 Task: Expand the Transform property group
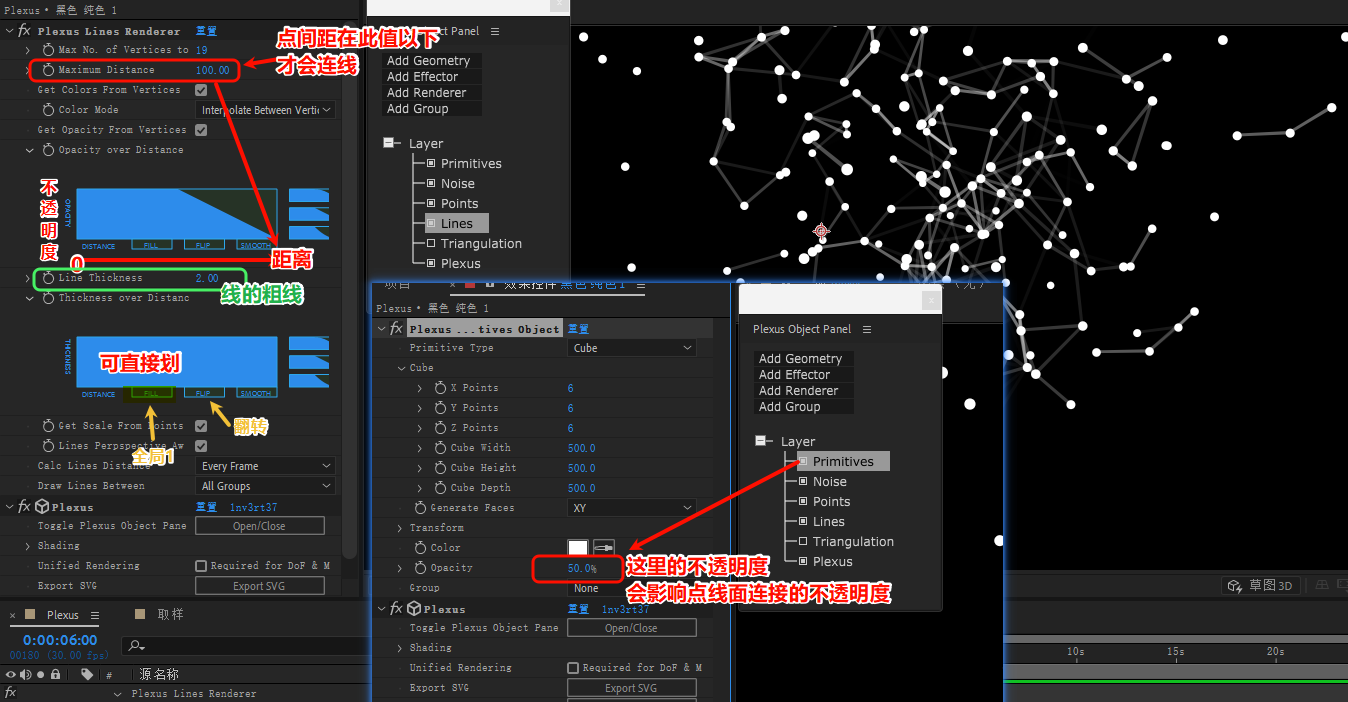pyautogui.click(x=400, y=528)
